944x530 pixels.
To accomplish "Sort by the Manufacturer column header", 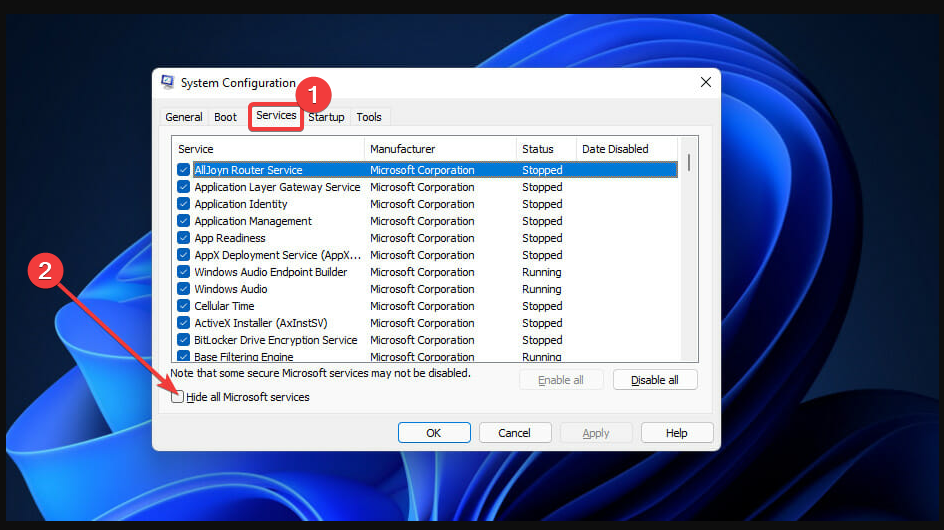I will tap(440, 149).
